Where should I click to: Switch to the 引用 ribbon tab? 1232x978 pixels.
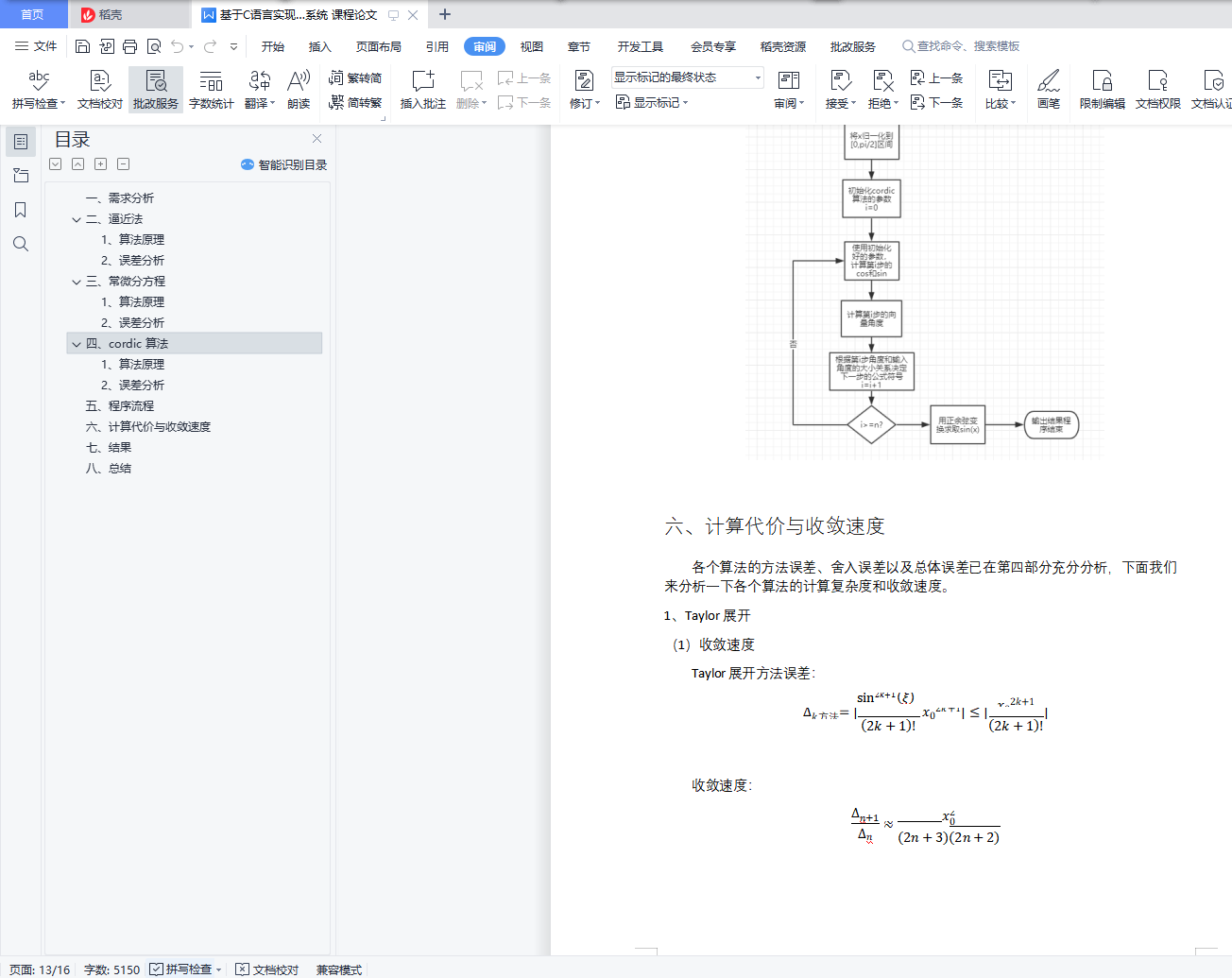point(437,46)
